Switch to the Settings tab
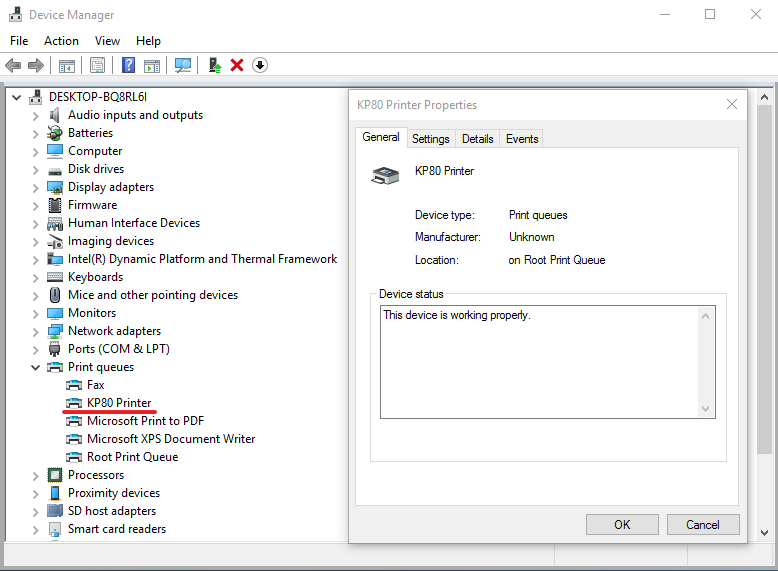The width and height of the screenshot is (778, 571). (x=430, y=139)
